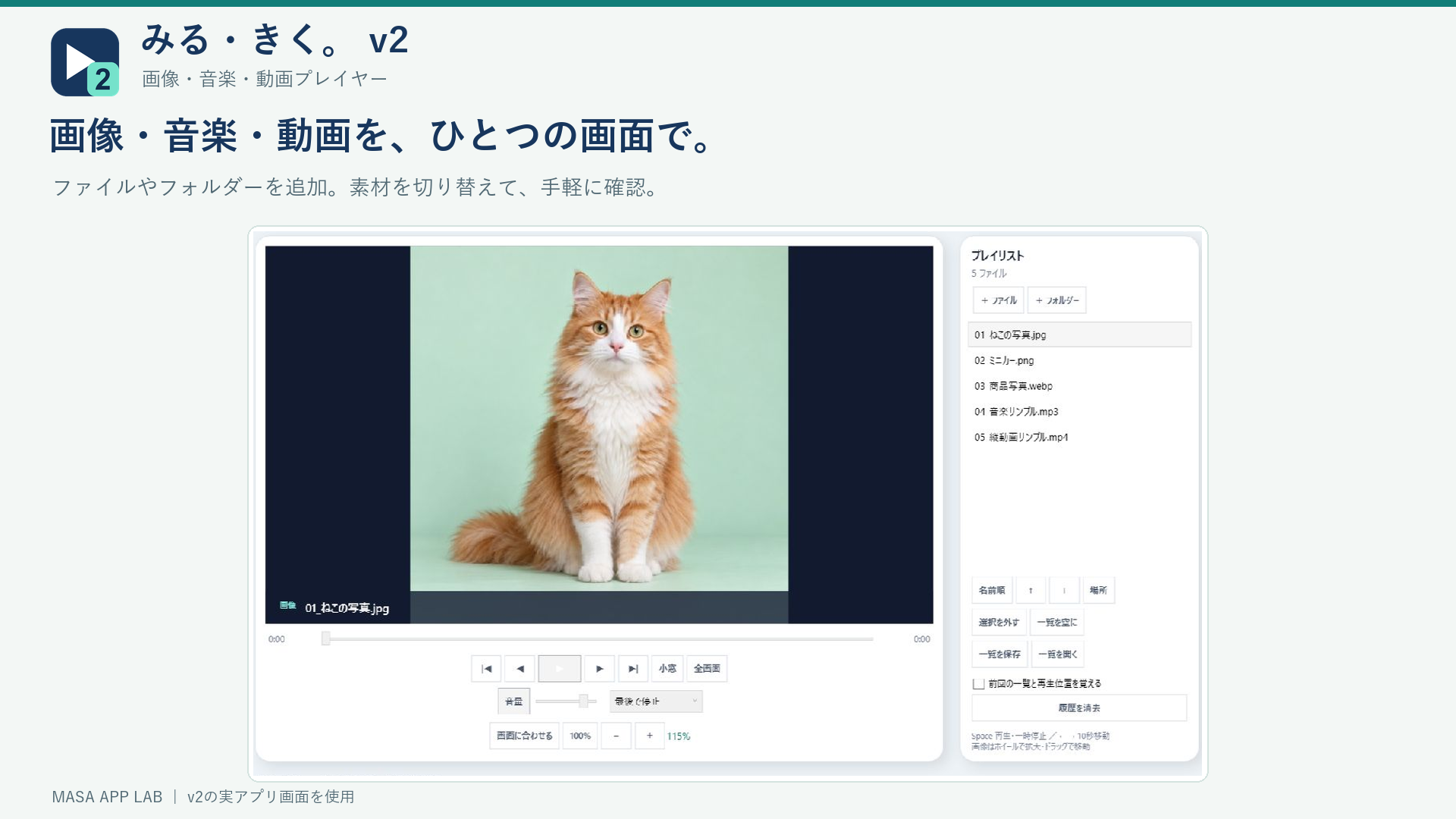Click the みる・きく v2 app logo icon
This screenshot has height=819, width=1456.
85,62
